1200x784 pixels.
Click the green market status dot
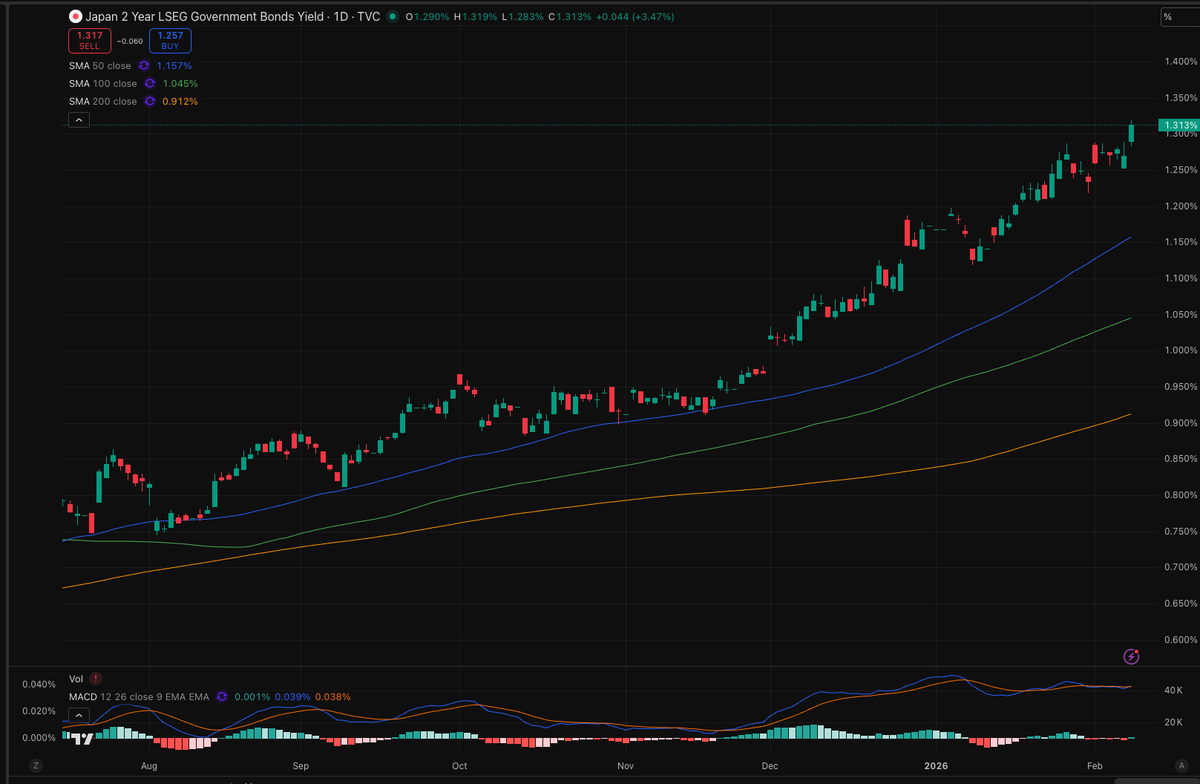(x=392, y=17)
